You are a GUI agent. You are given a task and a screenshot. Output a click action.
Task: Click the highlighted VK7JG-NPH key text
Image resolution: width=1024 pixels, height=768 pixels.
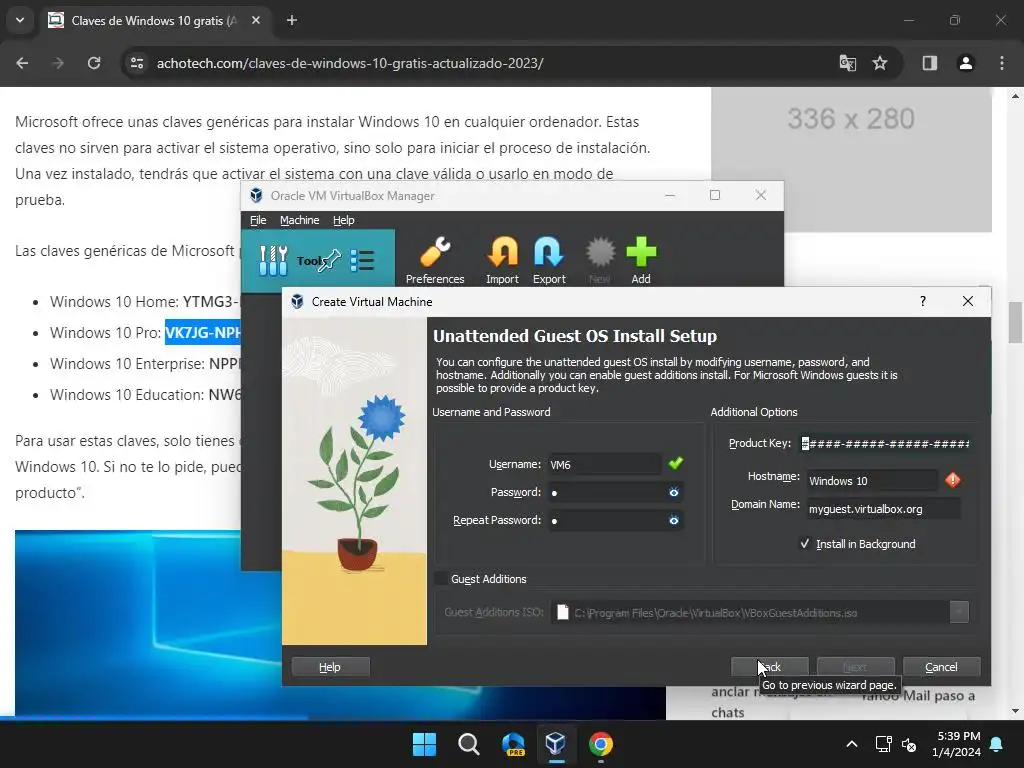pos(203,332)
